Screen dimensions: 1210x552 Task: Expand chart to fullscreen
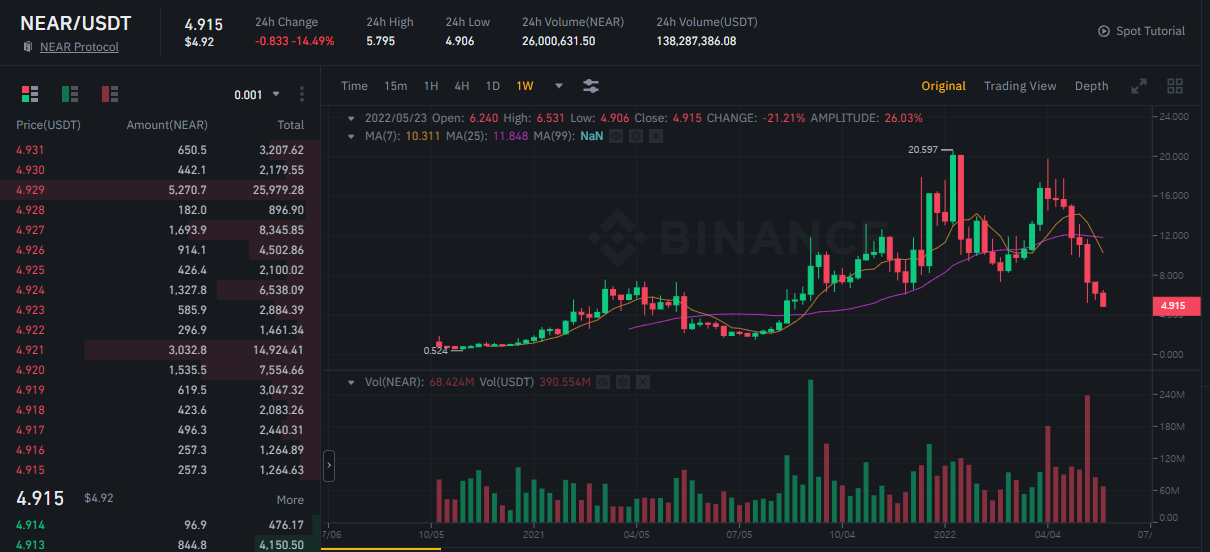(x=1138, y=86)
